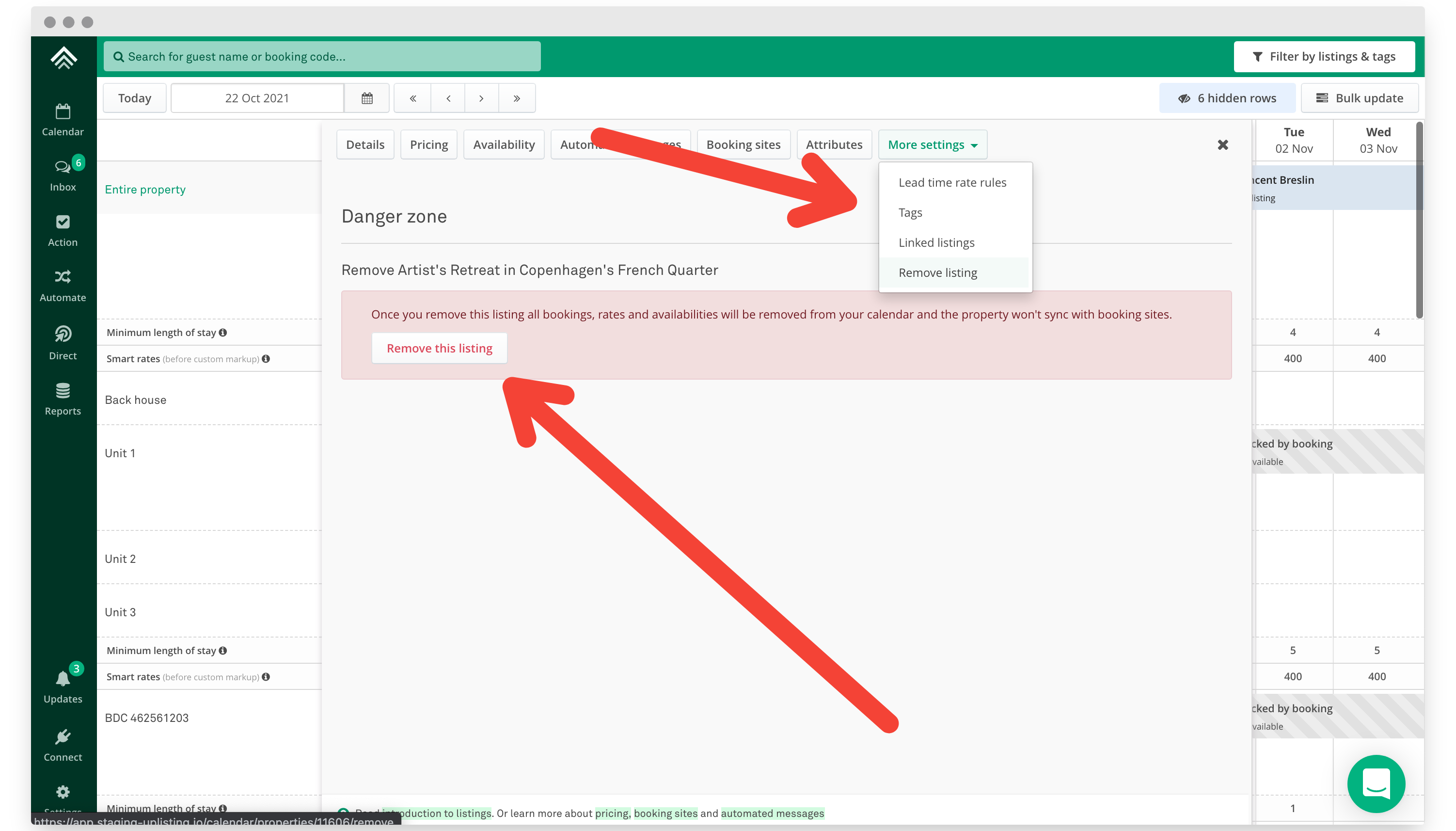Open the calendar date picker icon
The width and height of the screenshot is (1456, 831).
coord(367,98)
